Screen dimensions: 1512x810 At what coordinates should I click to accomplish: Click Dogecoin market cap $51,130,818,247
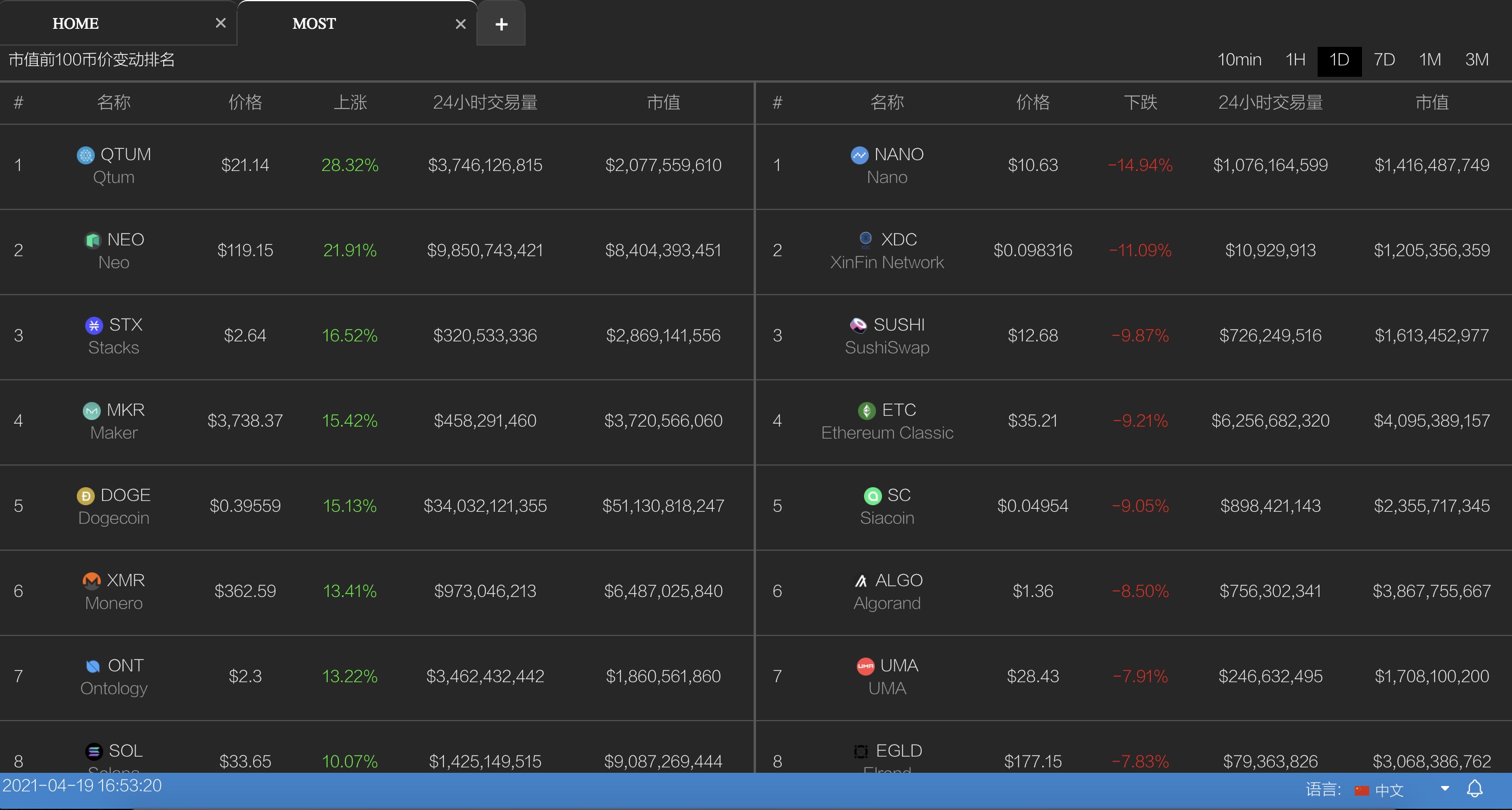tap(663, 506)
